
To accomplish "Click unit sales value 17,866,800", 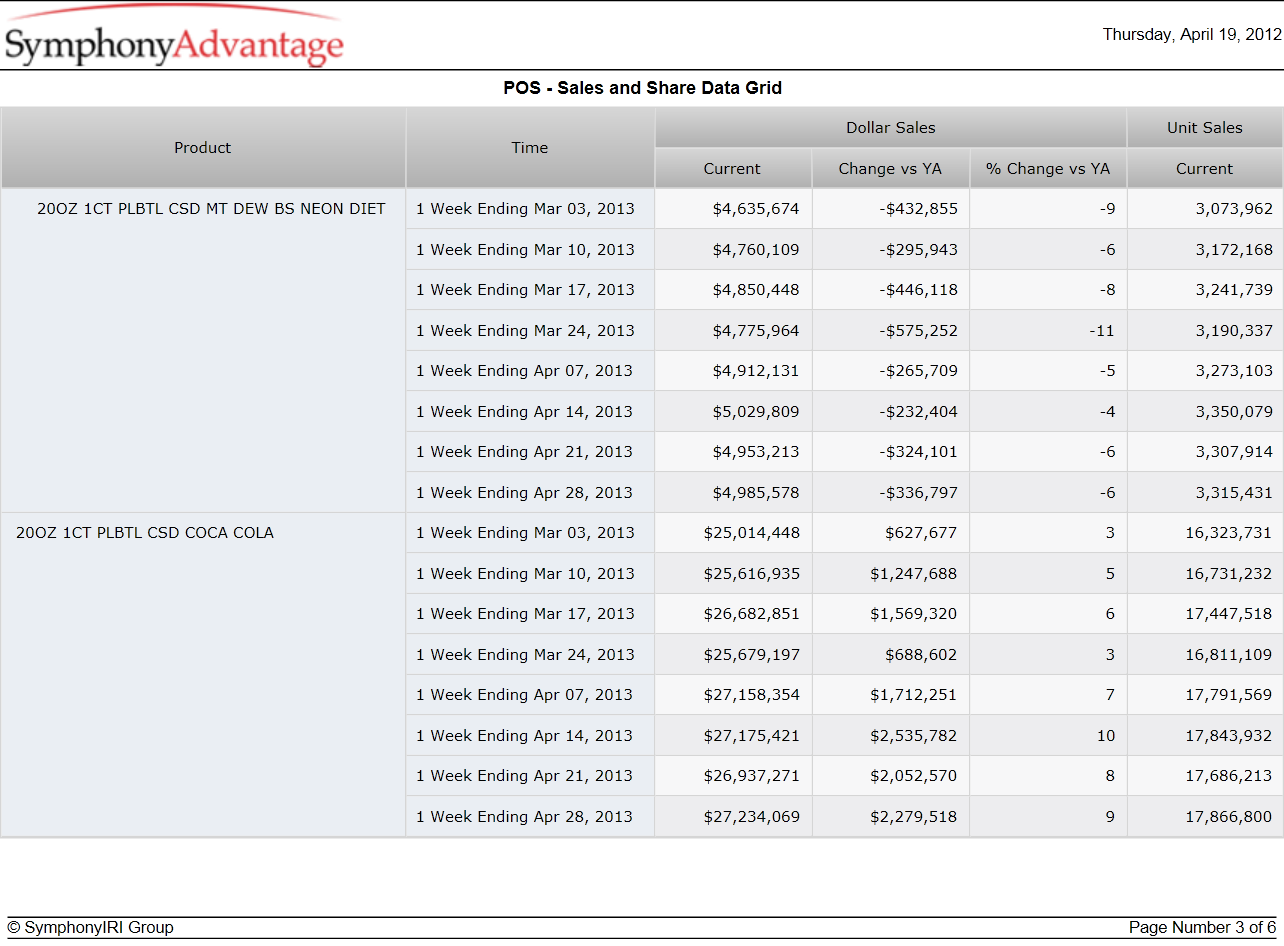I will (x=1229, y=817).
